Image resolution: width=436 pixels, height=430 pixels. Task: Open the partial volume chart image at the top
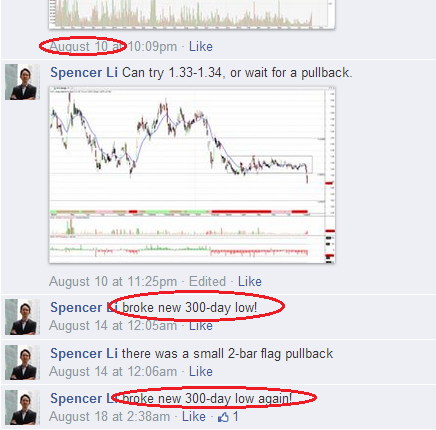click(x=192, y=14)
